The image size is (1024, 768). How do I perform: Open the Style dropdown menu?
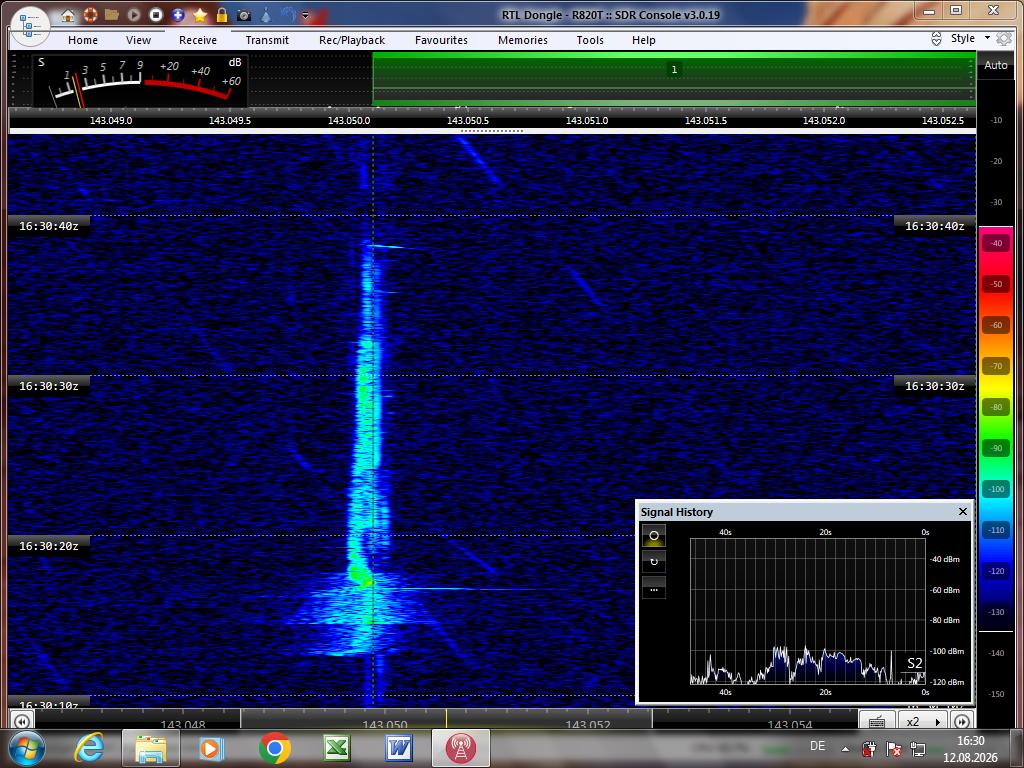pyautogui.click(x=970, y=38)
